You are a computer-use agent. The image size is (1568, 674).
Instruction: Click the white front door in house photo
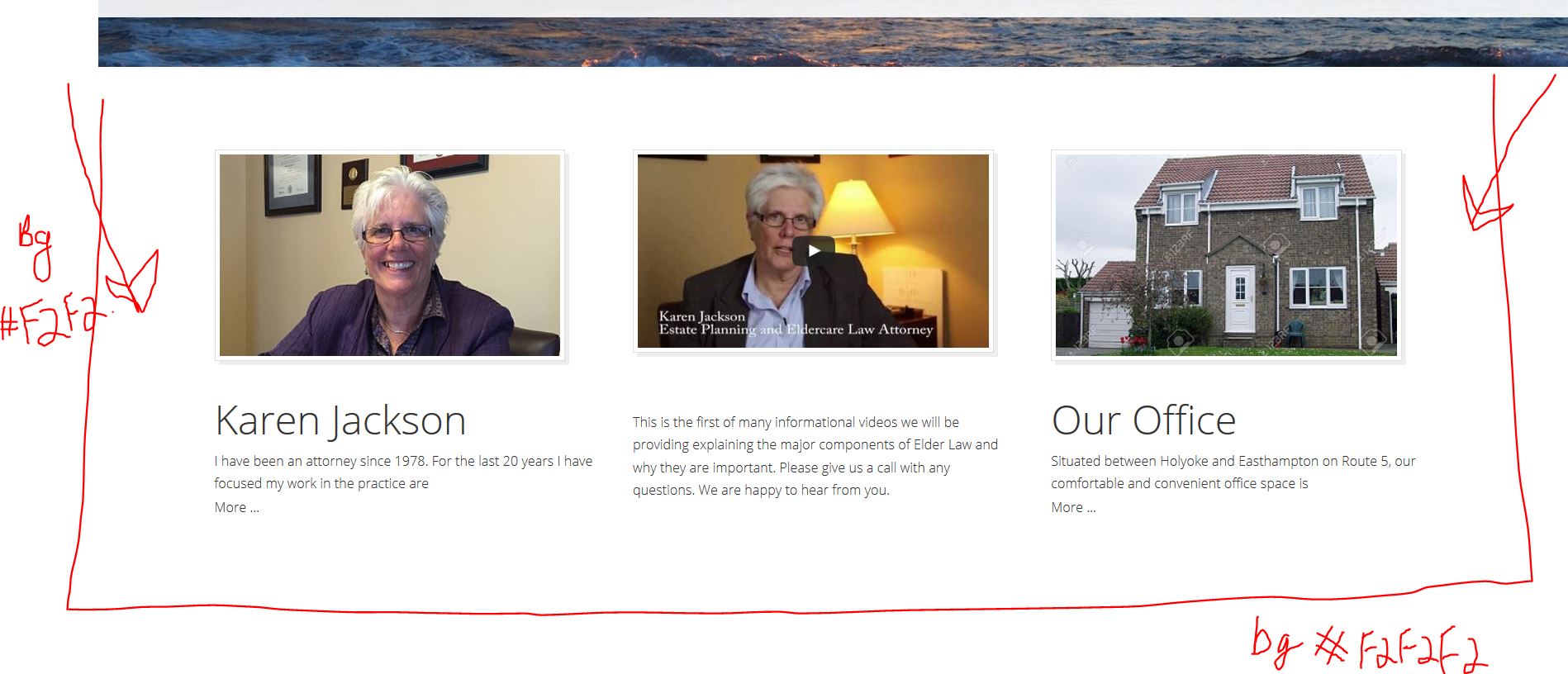tap(1239, 299)
